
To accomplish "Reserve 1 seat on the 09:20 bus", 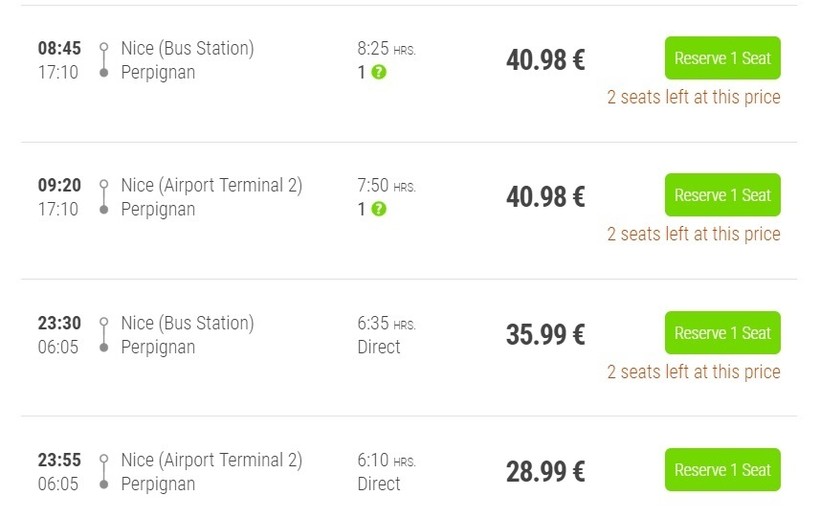I will [722, 195].
